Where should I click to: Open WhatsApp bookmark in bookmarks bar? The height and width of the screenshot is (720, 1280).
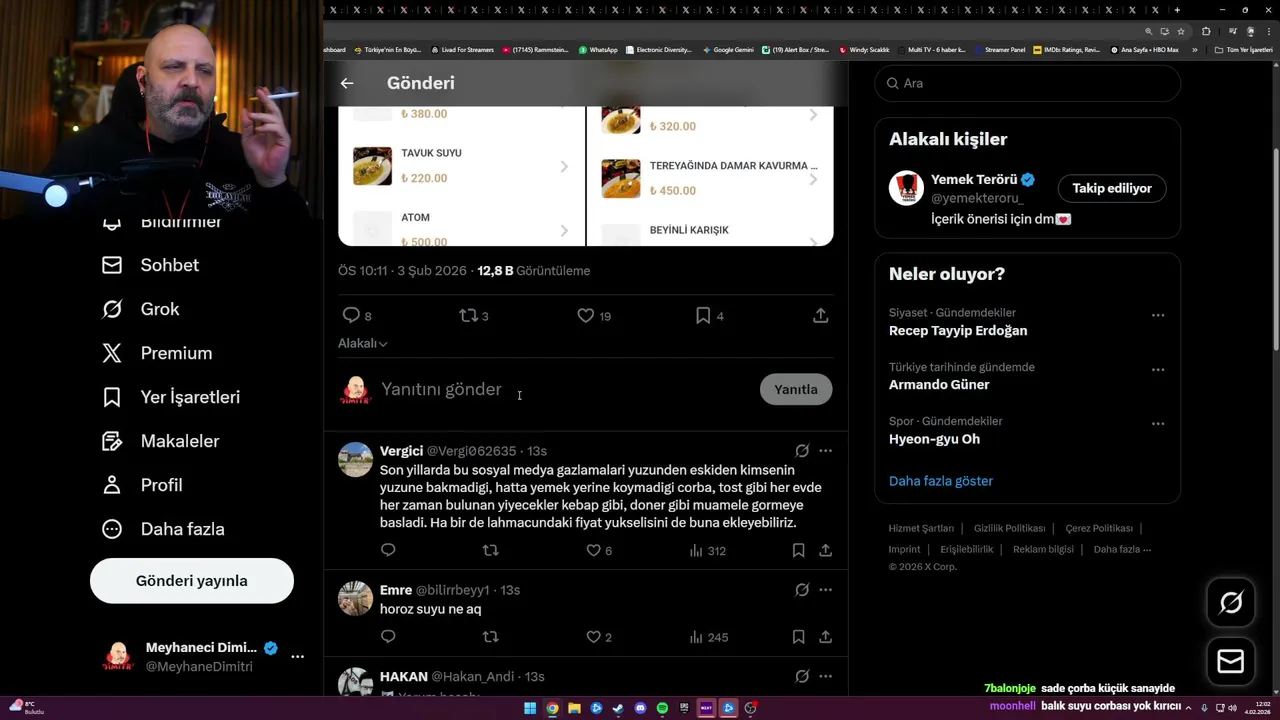597,49
